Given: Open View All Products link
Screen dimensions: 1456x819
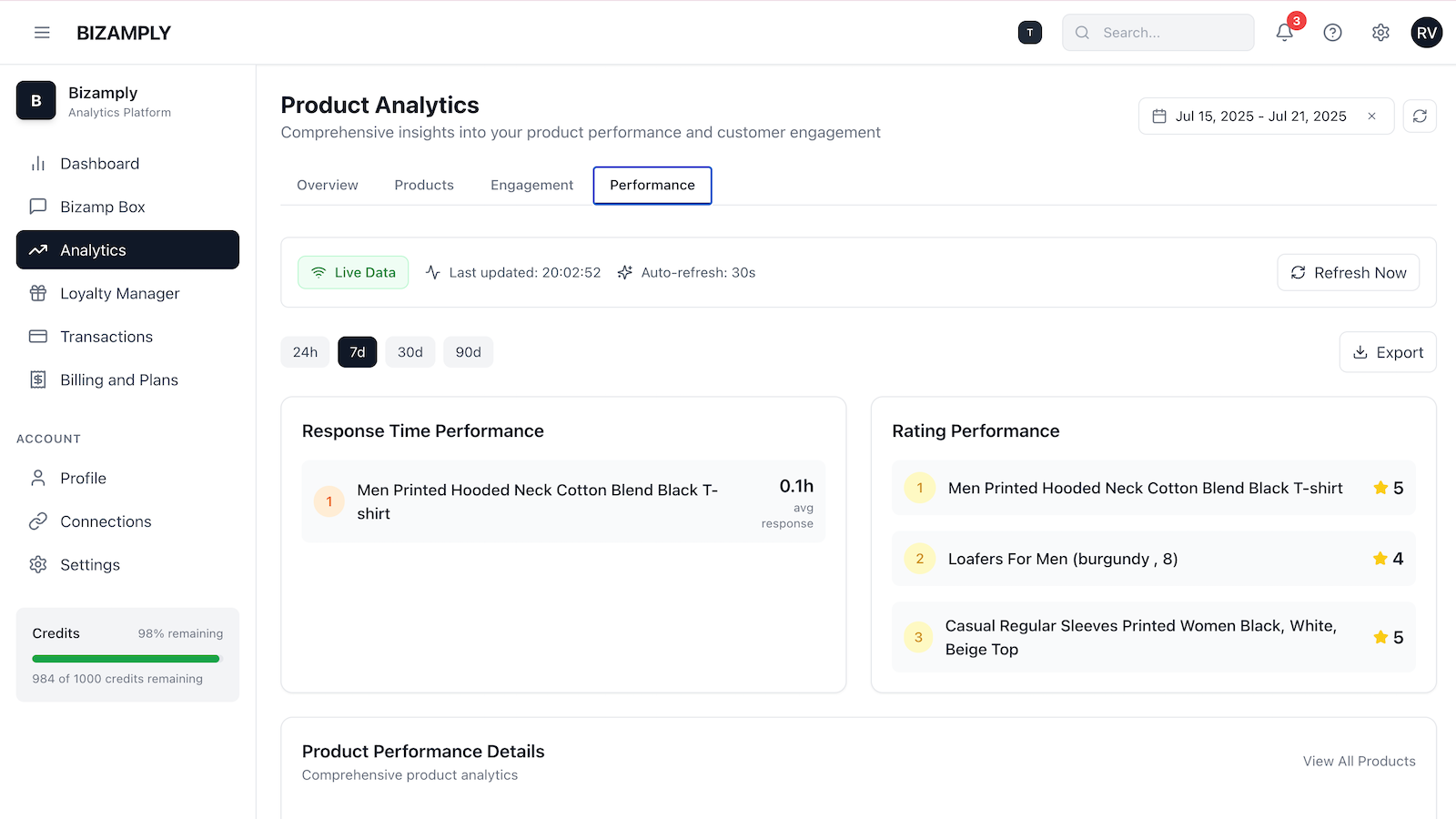Looking at the screenshot, I should [x=1359, y=761].
